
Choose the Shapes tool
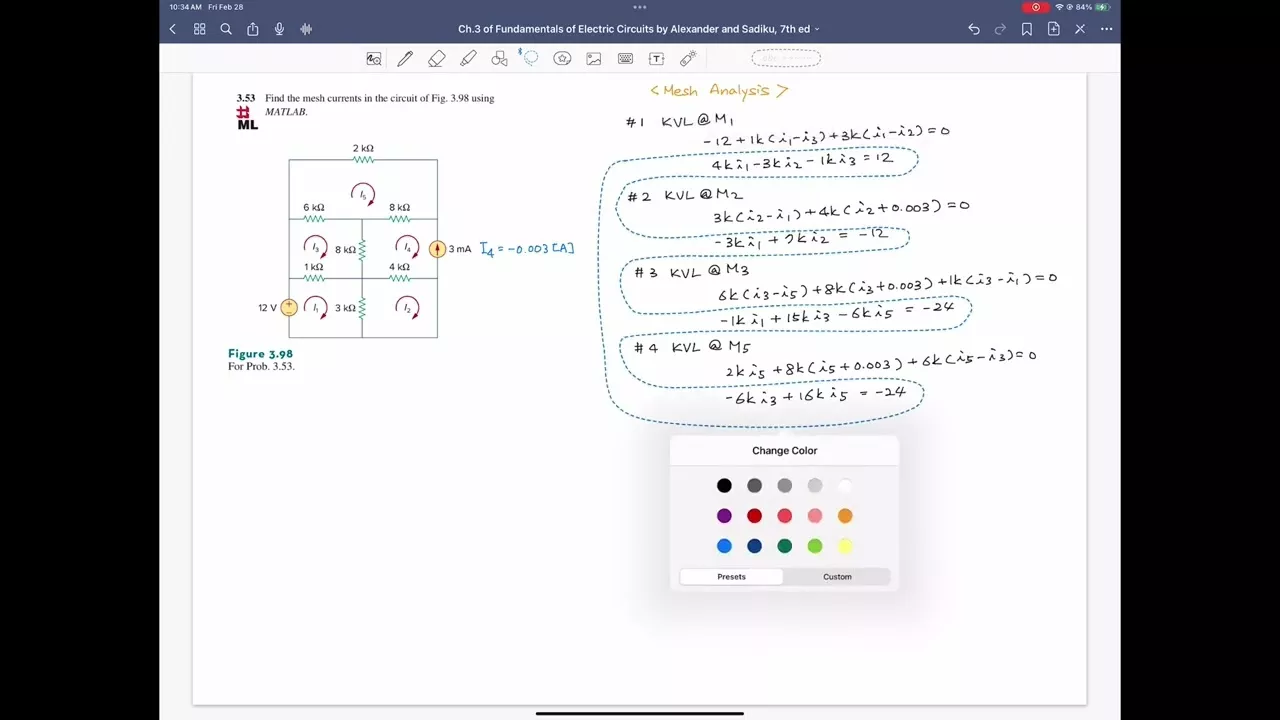click(x=500, y=59)
